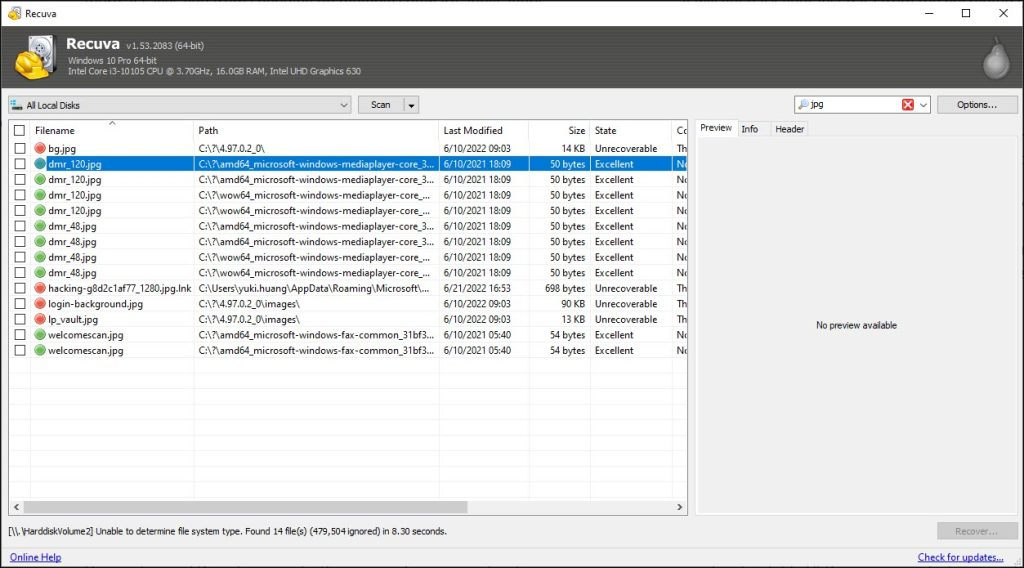The image size is (1024, 568).
Task: Click the horizontal scrollbar thumb
Action: (246, 507)
